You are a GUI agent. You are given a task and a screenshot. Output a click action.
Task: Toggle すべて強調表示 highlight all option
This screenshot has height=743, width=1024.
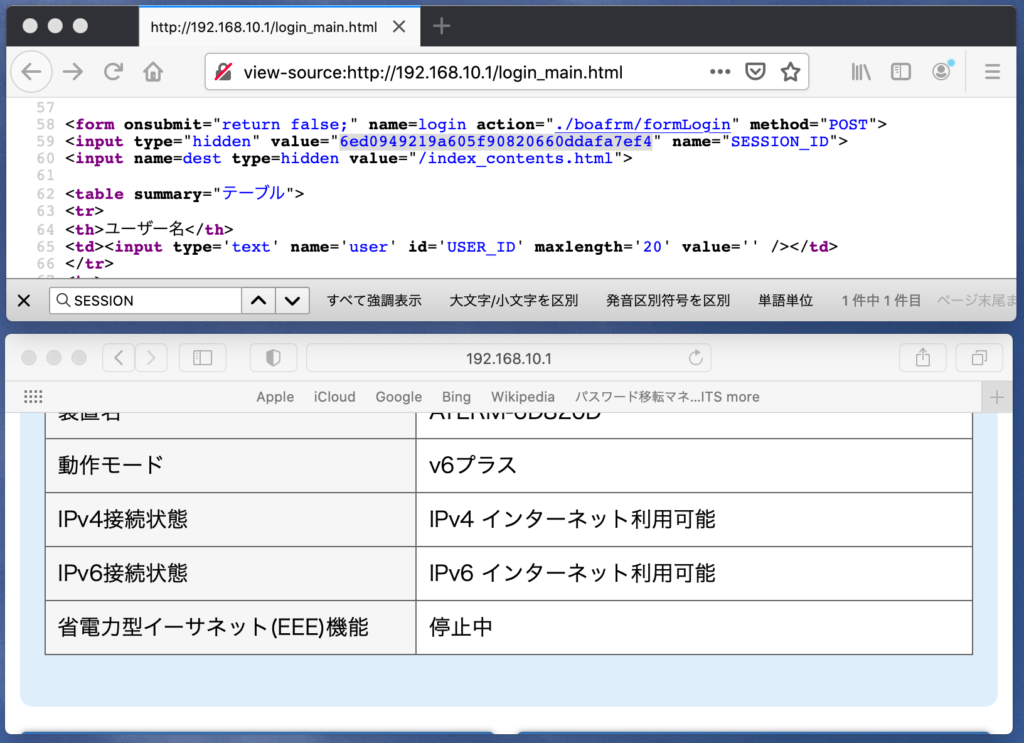[x=374, y=301]
